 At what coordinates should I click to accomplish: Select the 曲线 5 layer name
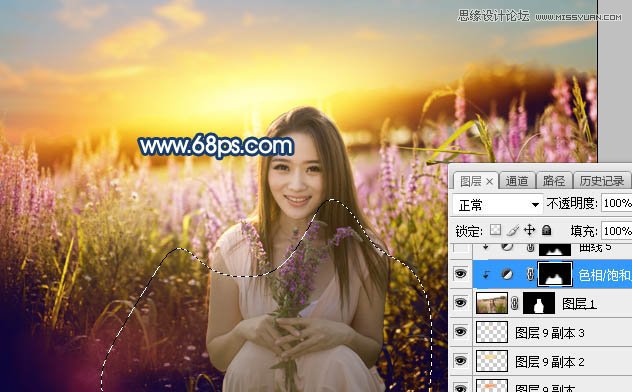pos(595,247)
